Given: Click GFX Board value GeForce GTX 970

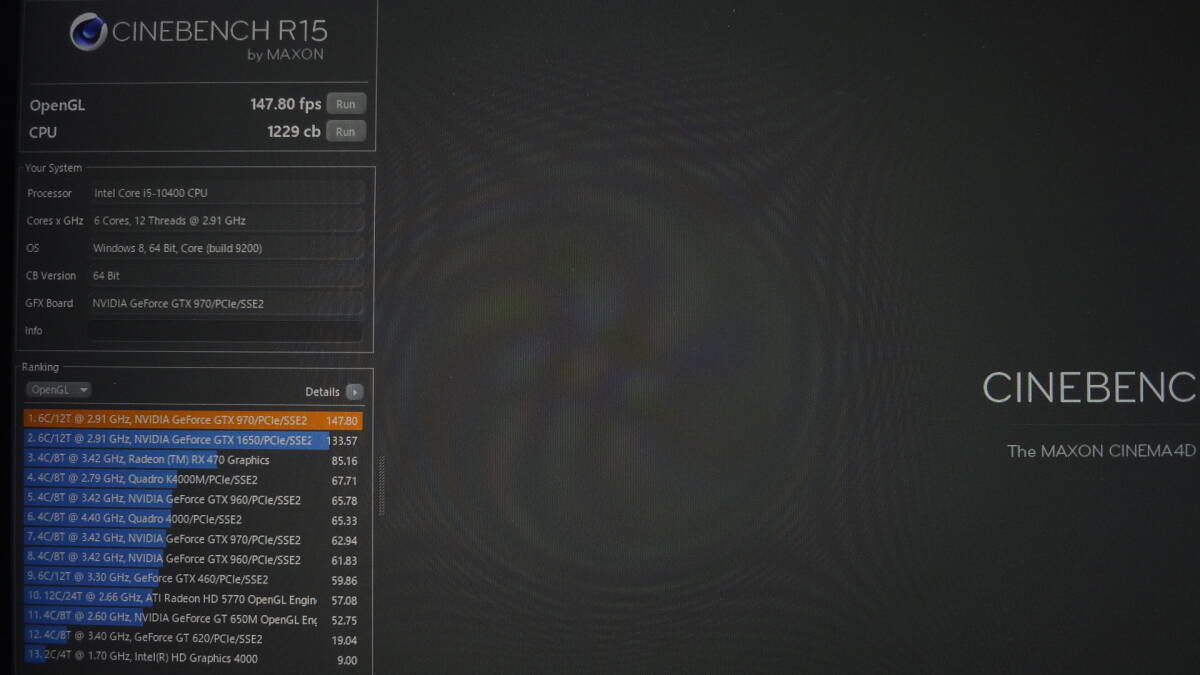Looking at the screenshot, I should 225,303.
